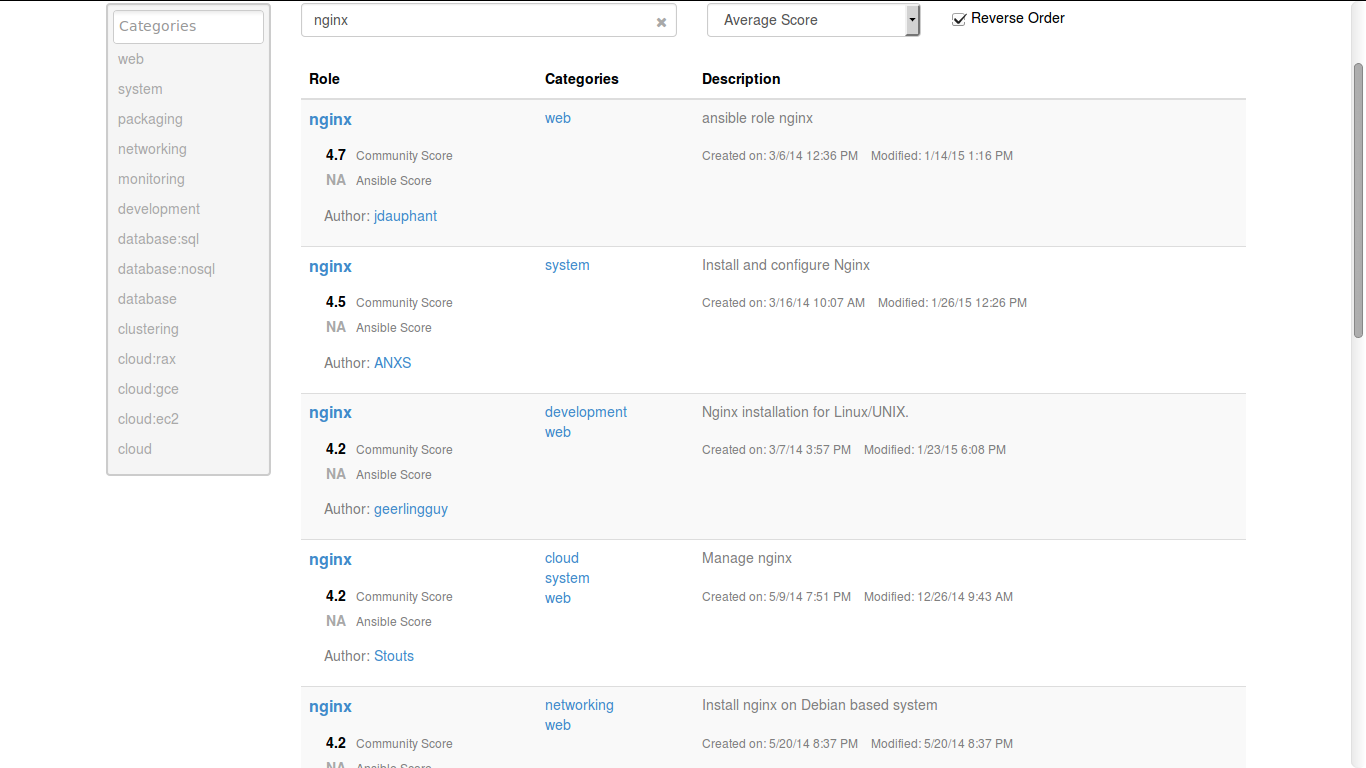Image resolution: width=1366 pixels, height=768 pixels.
Task: Select the web category in sidebar
Action: click(131, 59)
